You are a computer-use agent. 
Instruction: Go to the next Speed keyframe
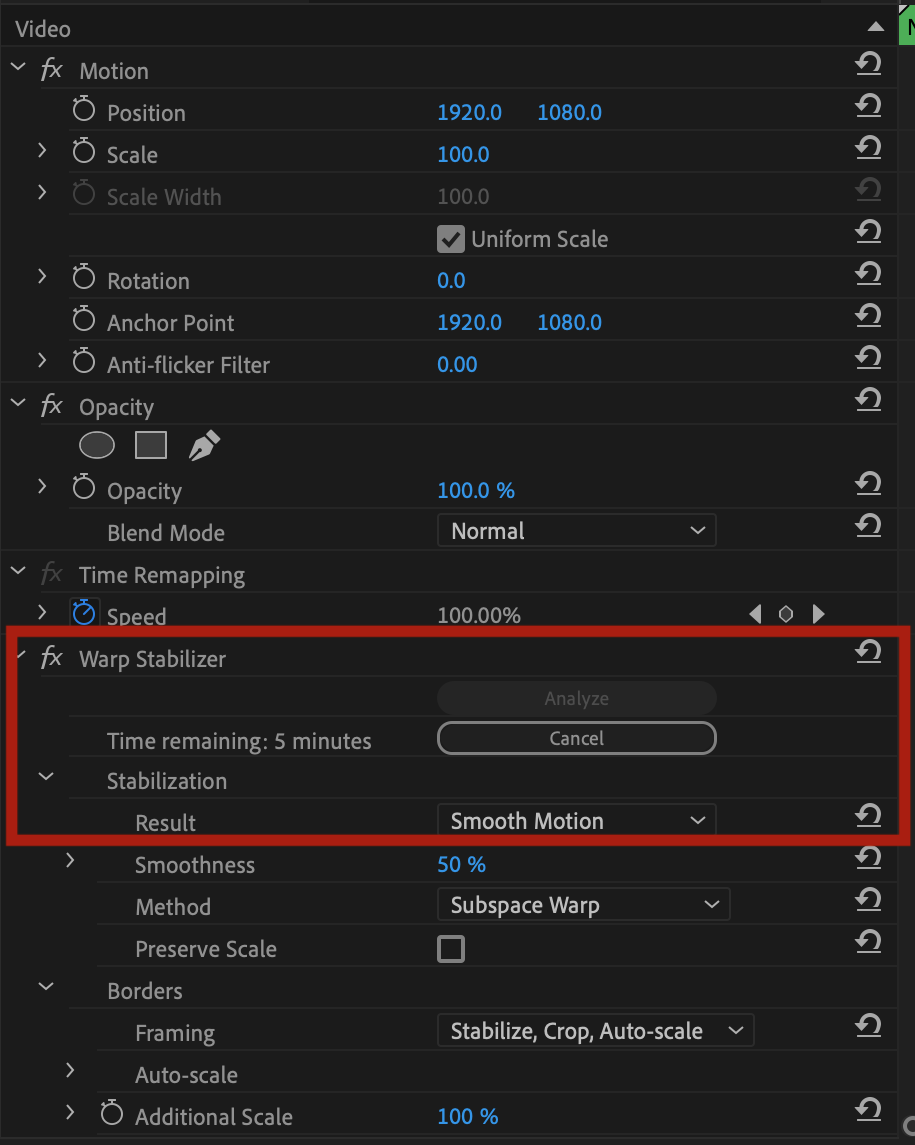click(x=819, y=614)
